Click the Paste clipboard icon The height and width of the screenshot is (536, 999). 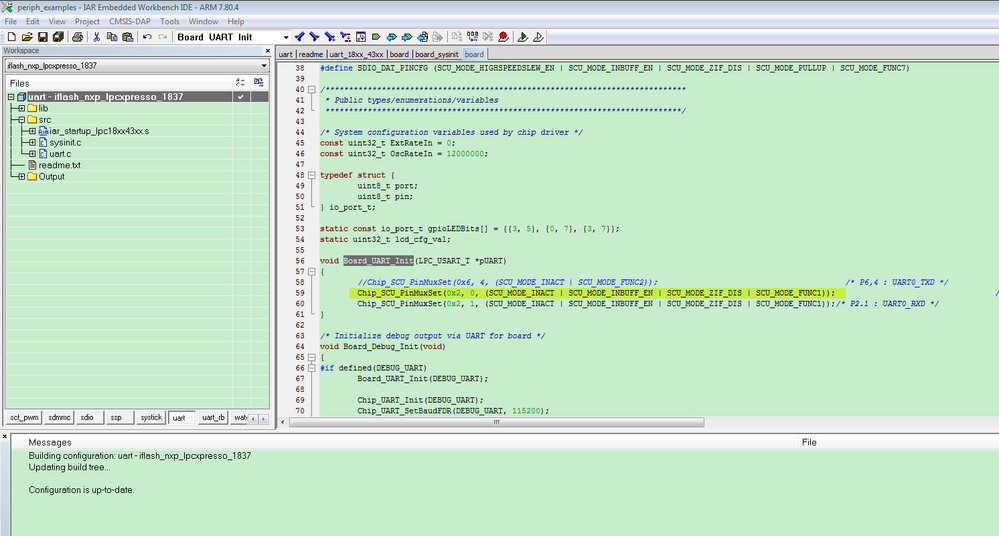coord(127,37)
